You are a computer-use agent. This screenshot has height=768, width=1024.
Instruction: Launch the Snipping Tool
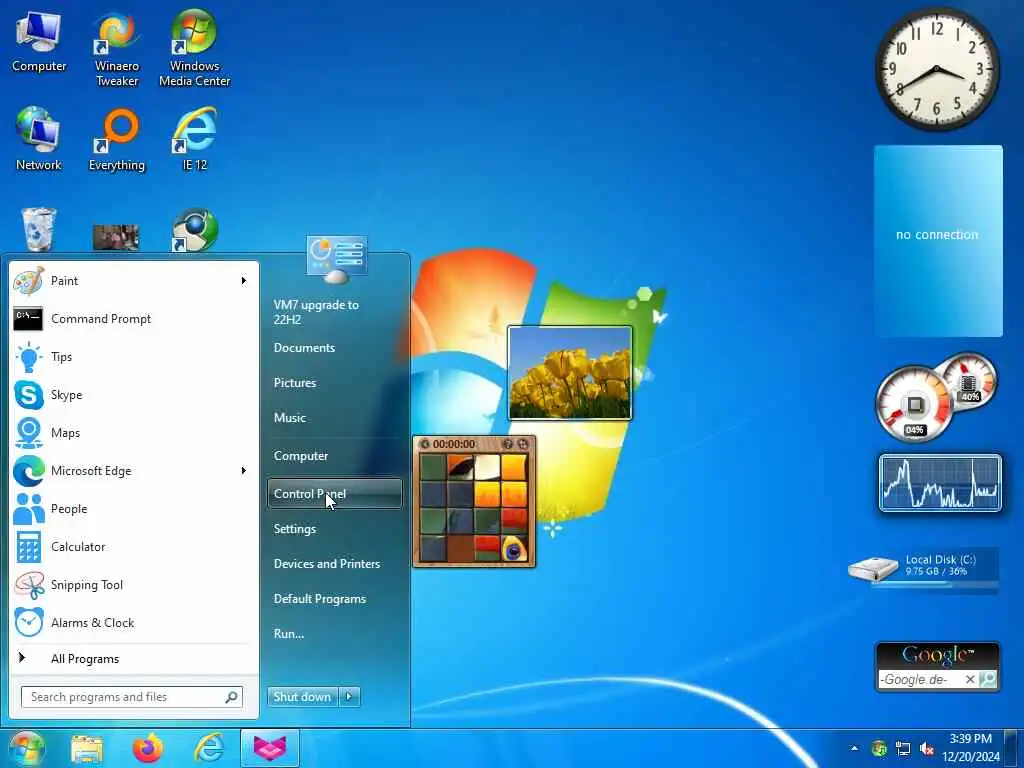point(134,584)
